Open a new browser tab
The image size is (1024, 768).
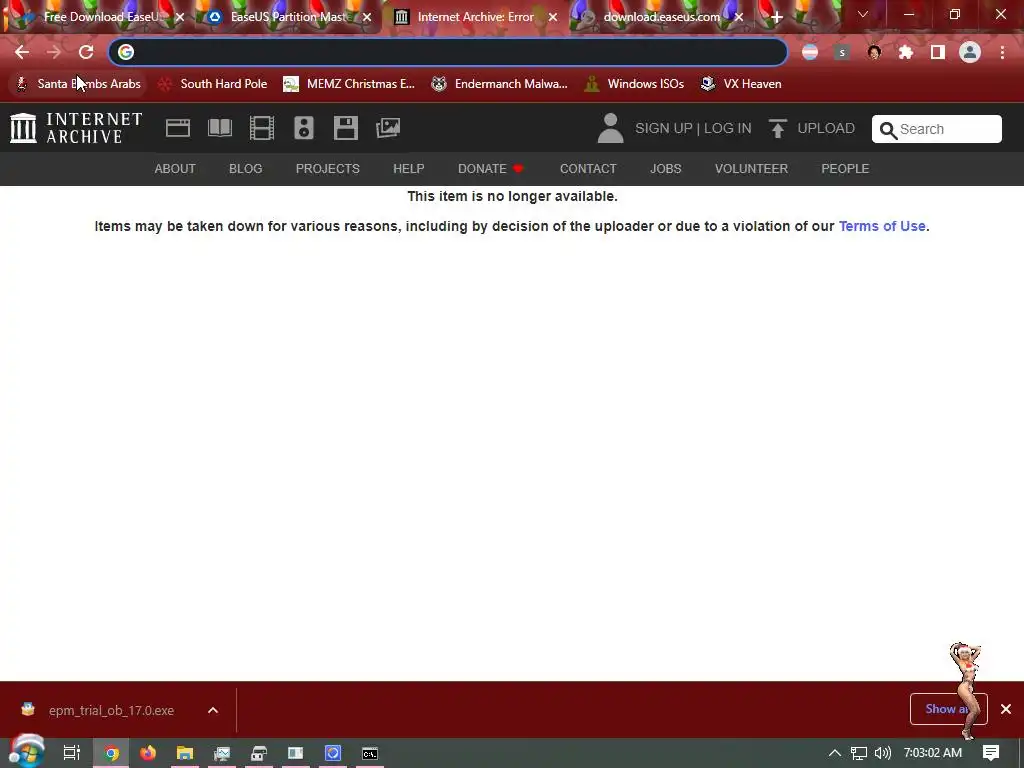pos(776,18)
